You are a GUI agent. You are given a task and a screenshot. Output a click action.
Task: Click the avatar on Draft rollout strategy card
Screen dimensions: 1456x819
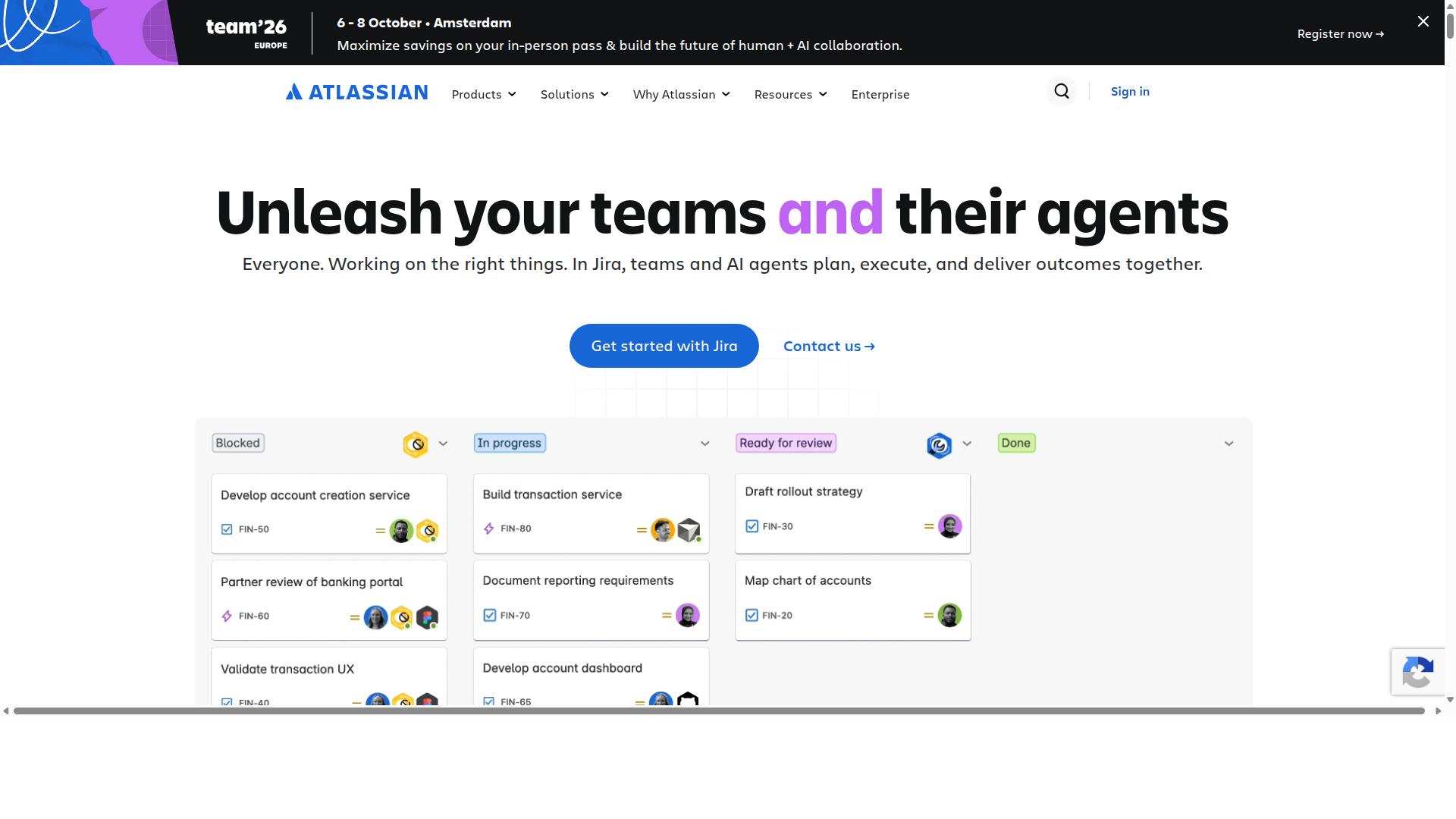pyautogui.click(x=949, y=526)
